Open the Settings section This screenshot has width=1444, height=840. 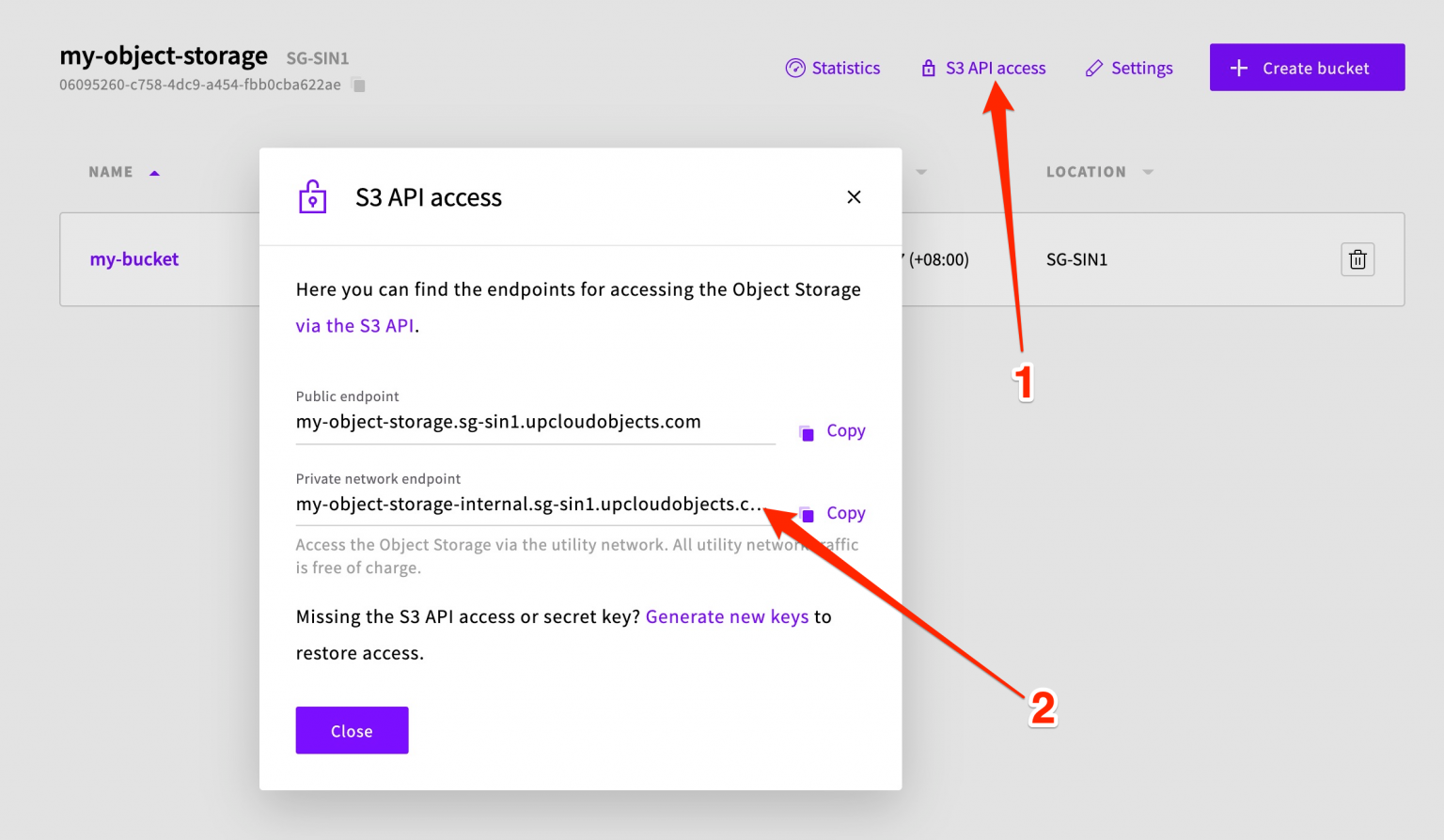point(1141,68)
